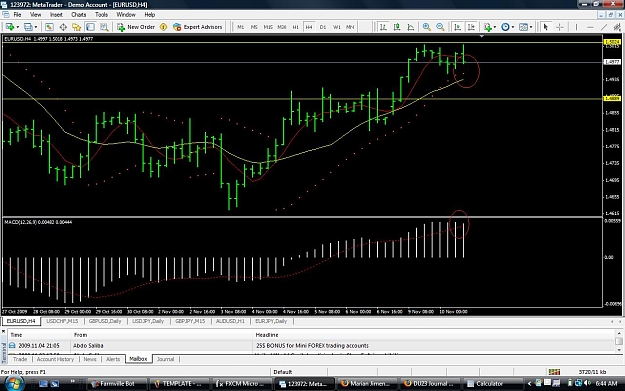Open the Help menu

click(x=149, y=14)
